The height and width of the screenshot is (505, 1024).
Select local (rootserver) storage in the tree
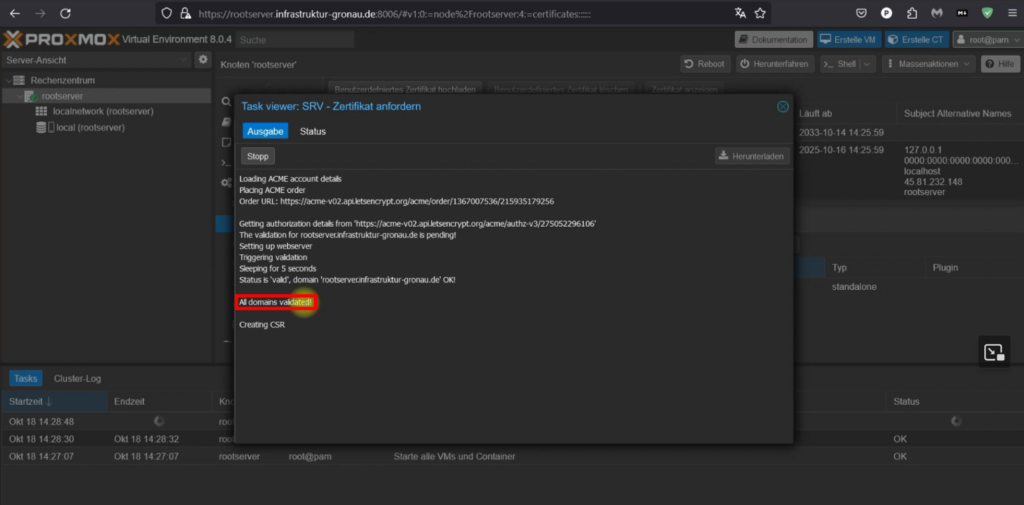pos(89,128)
